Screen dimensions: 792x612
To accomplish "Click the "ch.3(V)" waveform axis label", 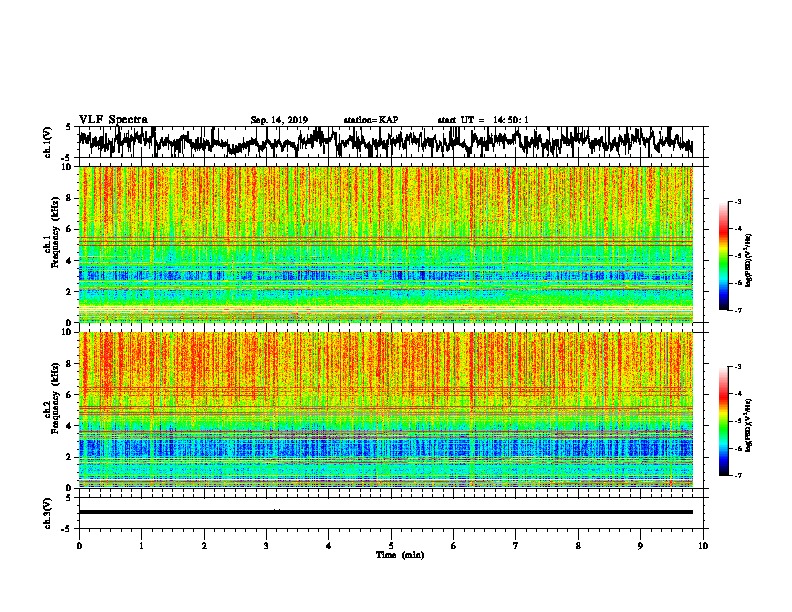I will pos(48,514).
